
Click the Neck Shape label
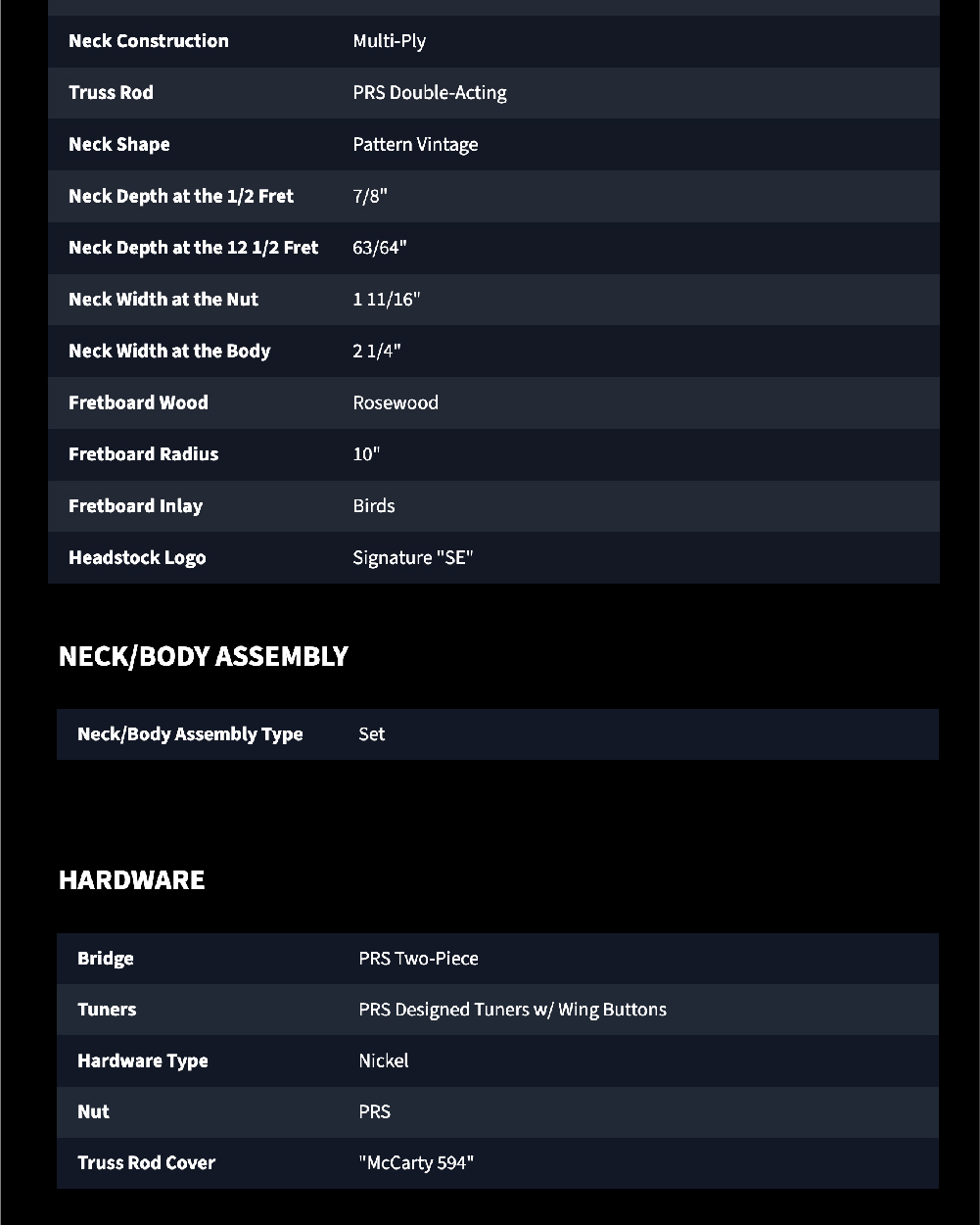[x=118, y=145]
